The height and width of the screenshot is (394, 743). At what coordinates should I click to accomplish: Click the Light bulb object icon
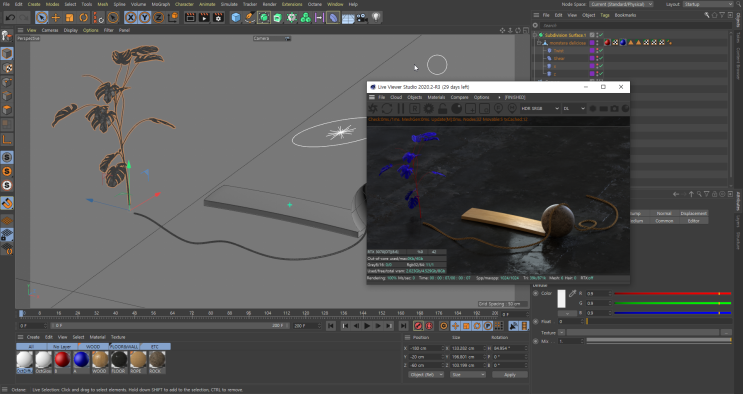click(376, 18)
